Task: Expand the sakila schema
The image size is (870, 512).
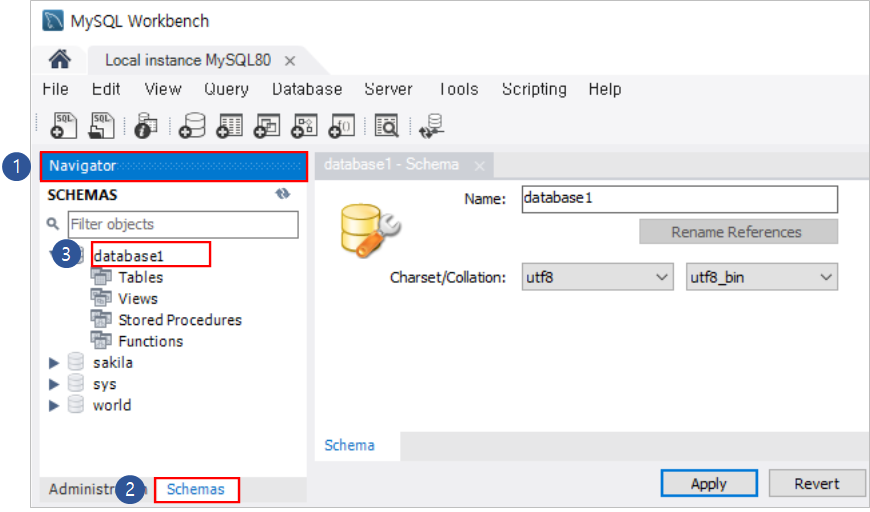Action: [54, 363]
